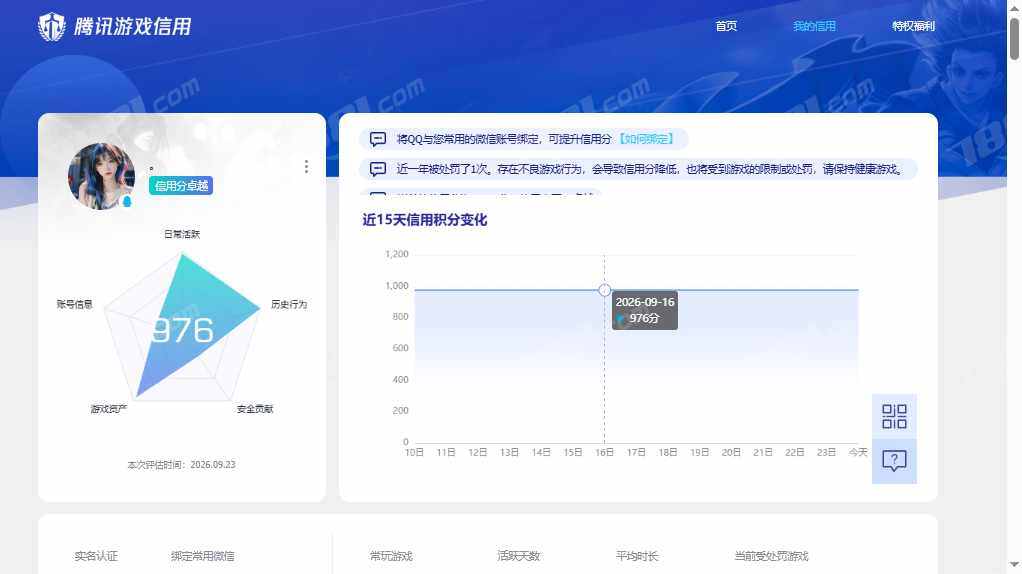Click the 2026-09-16 data point on chart

click(604, 290)
